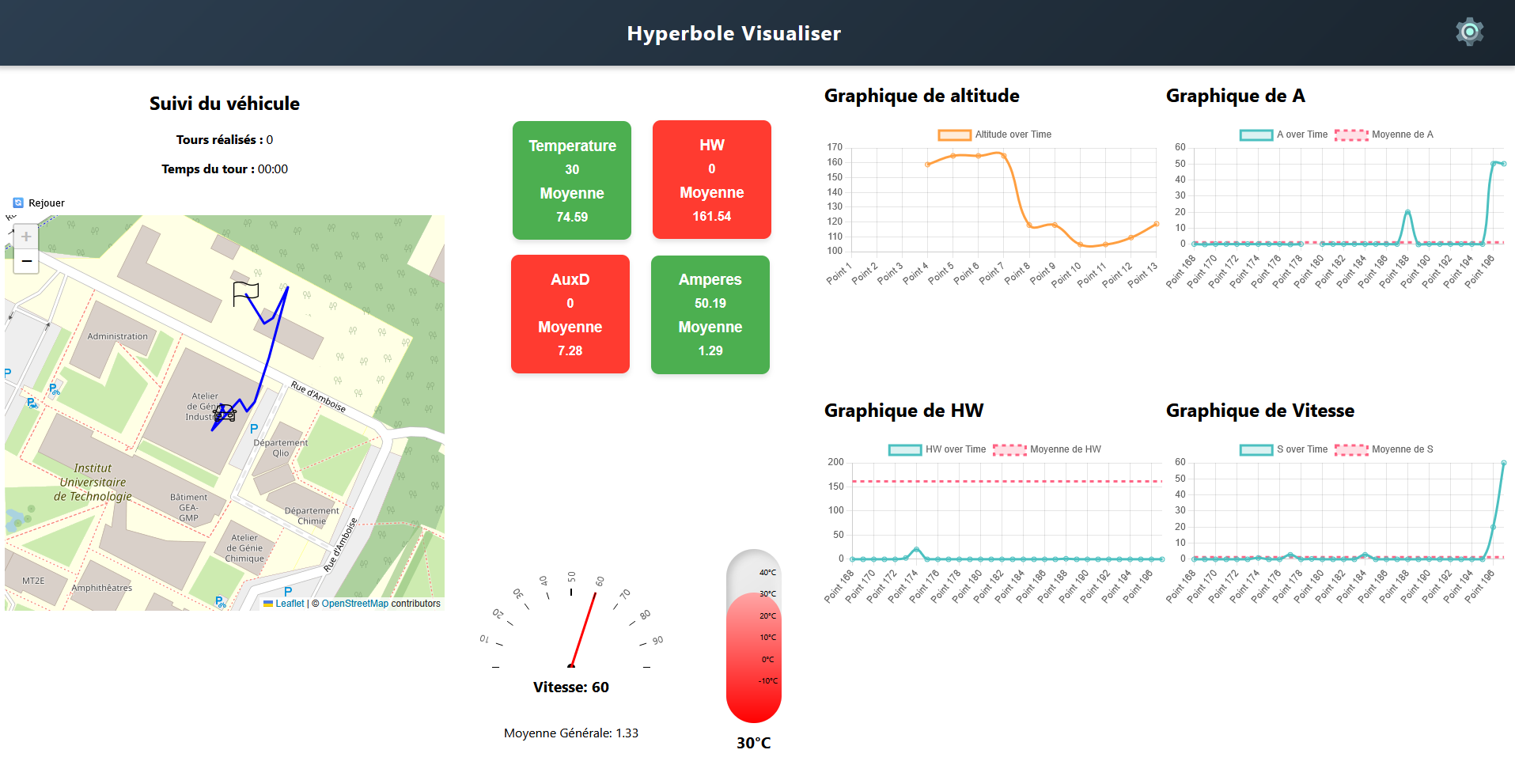
Task: Select the vehicle car marker on map
Action: click(225, 413)
